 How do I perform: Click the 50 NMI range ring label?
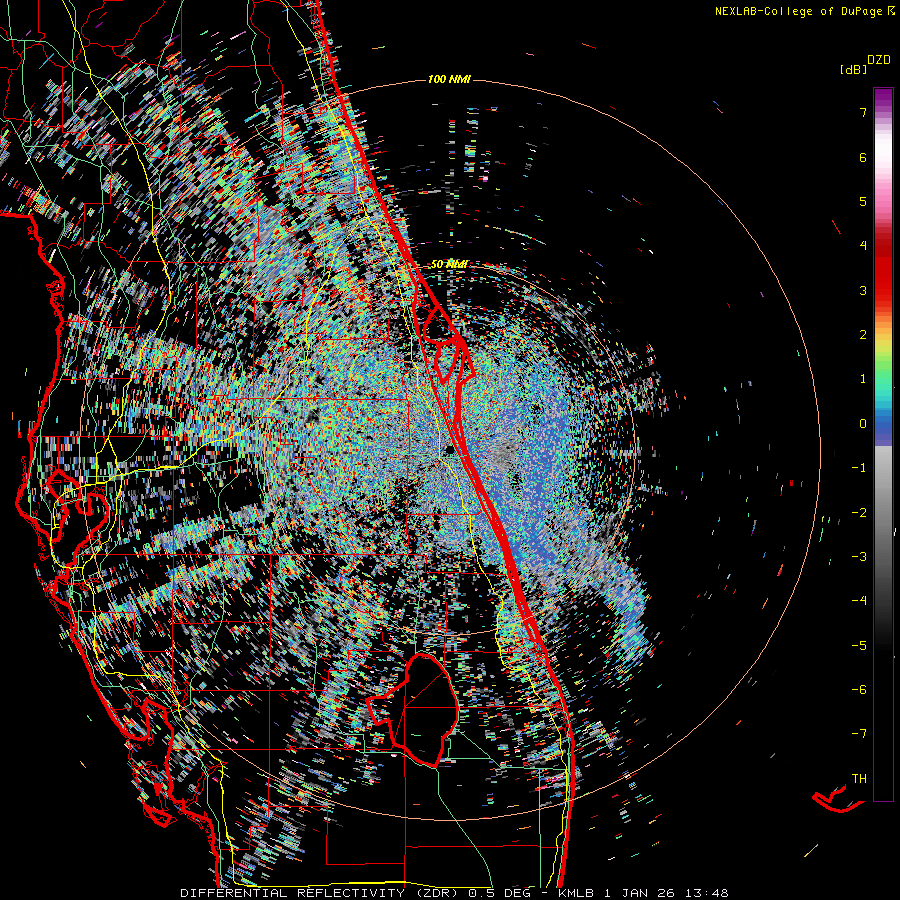tap(449, 264)
